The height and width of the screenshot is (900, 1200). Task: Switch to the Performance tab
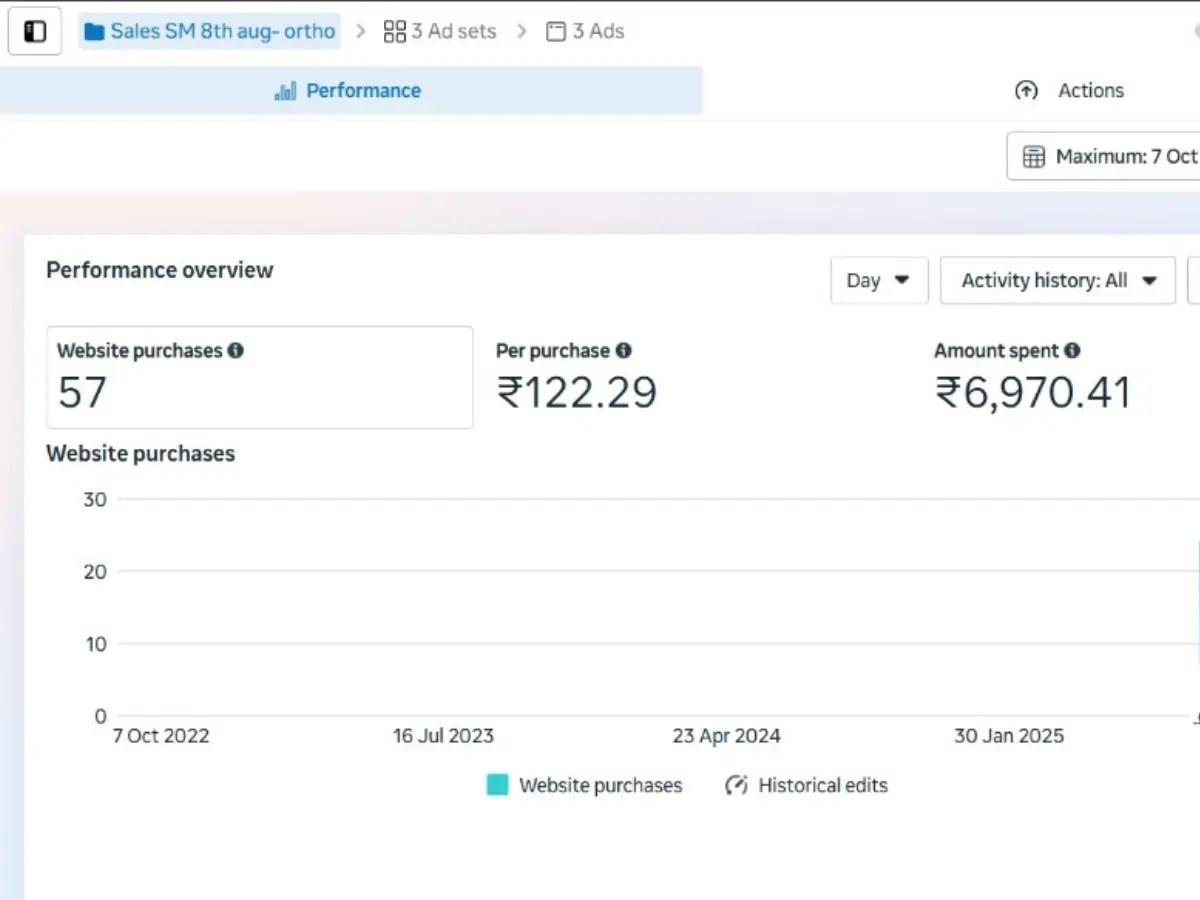point(350,91)
